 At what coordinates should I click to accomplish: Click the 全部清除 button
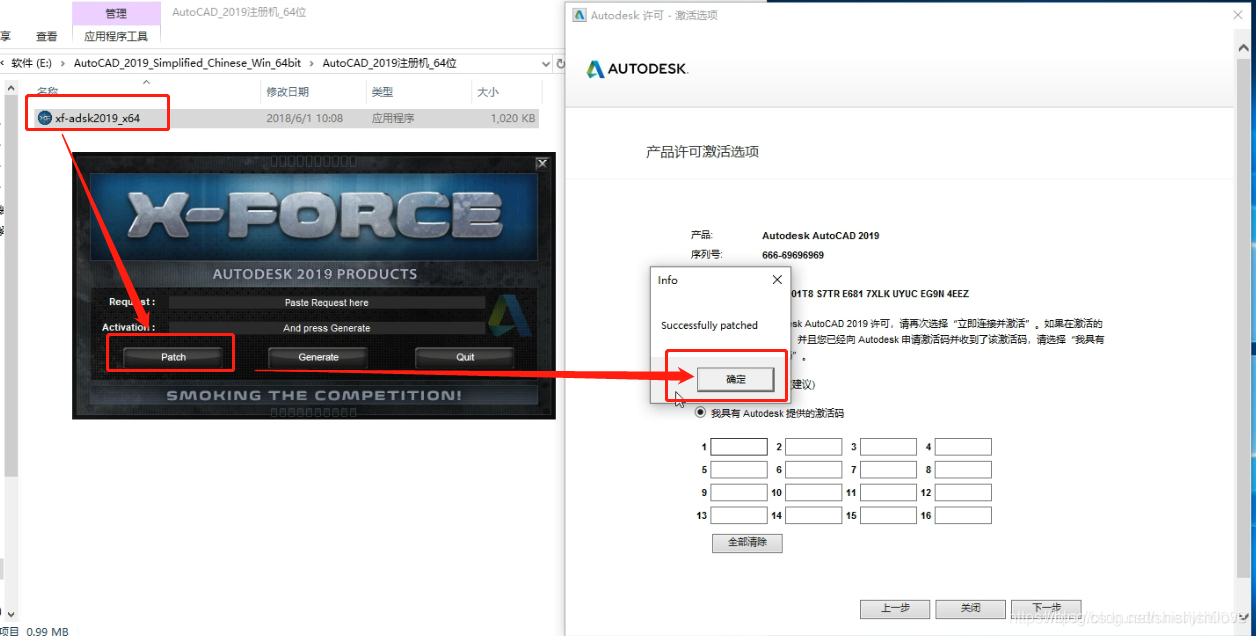(747, 543)
